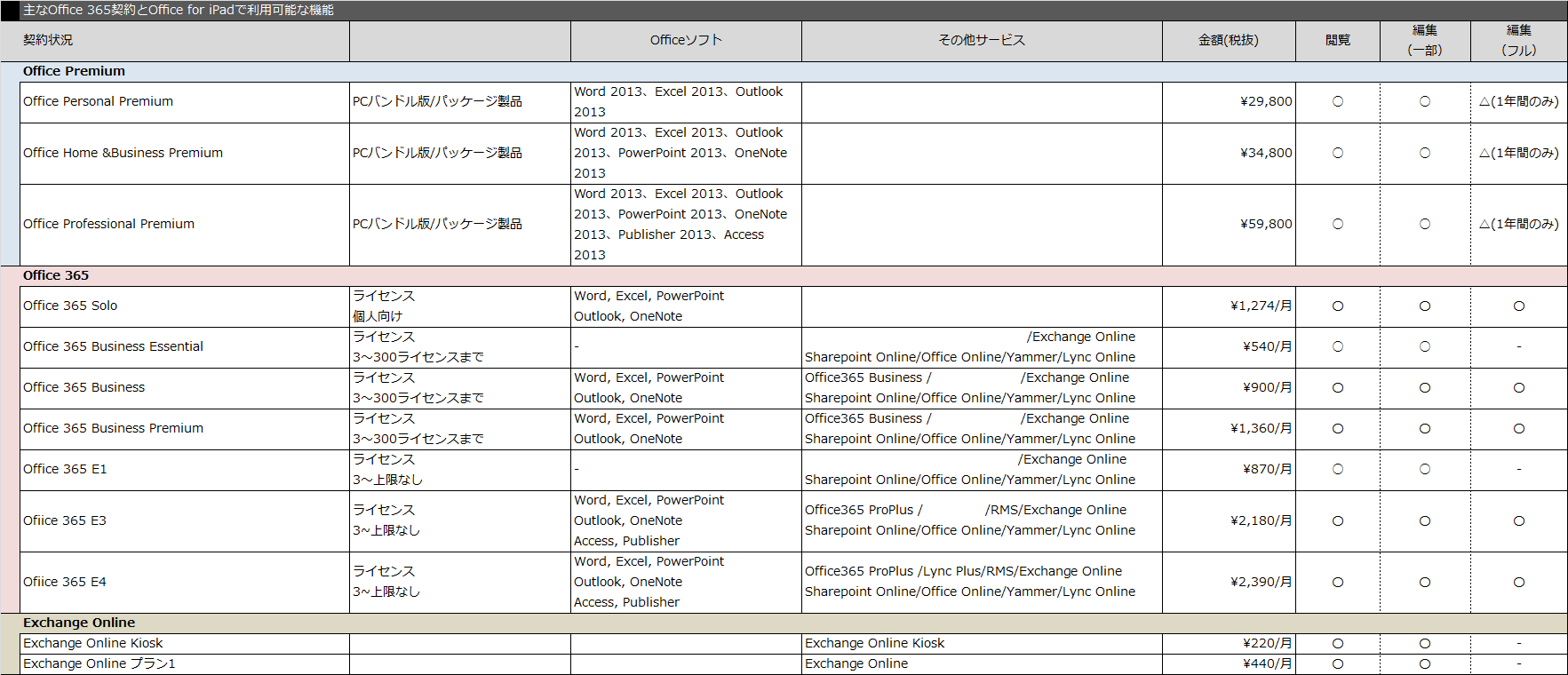1568x675 pixels.
Task: Select △(1年間のみ) in Office Professional Premium row
Action: [x=1519, y=225]
